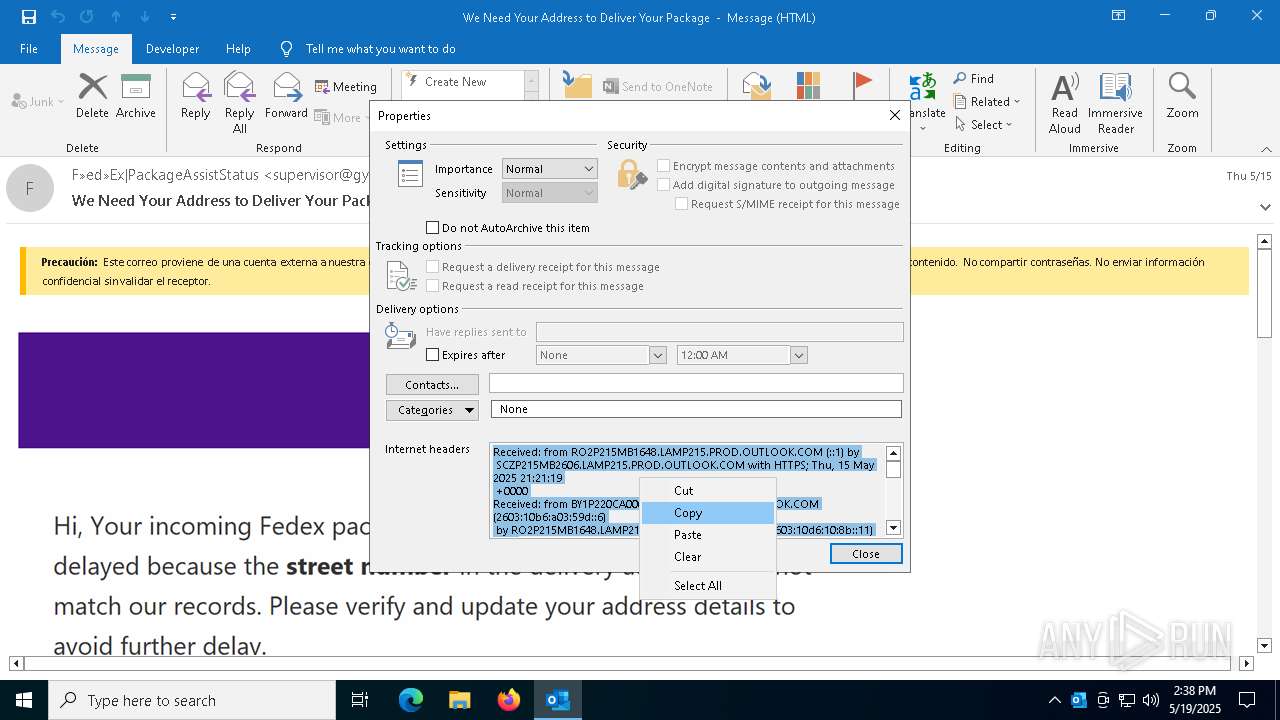Image resolution: width=1280 pixels, height=720 pixels.
Task: Toggle Do not AutoArchive this item
Action: pyautogui.click(x=433, y=228)
